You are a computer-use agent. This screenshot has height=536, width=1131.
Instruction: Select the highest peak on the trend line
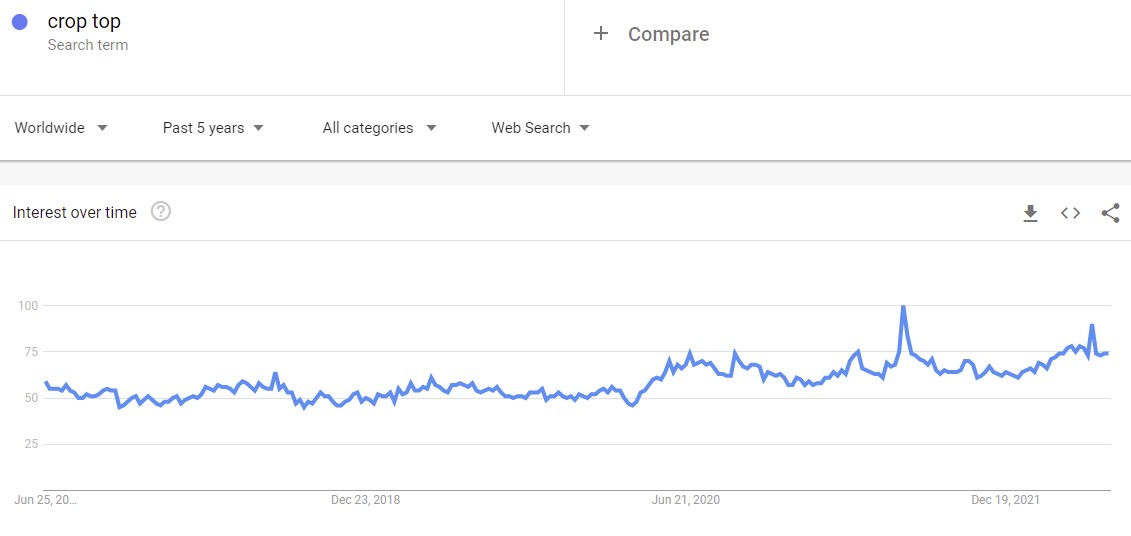tap(903, 307)
